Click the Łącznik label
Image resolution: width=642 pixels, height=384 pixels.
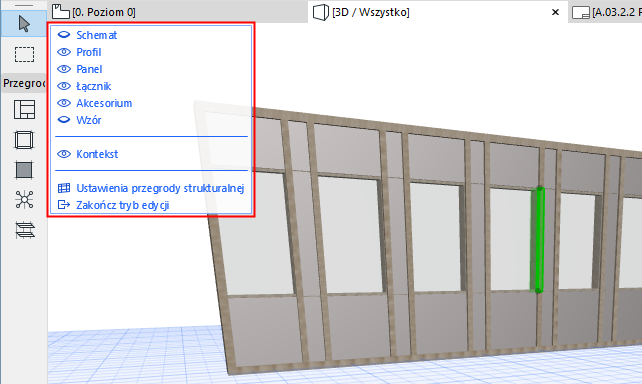point(94,86)
